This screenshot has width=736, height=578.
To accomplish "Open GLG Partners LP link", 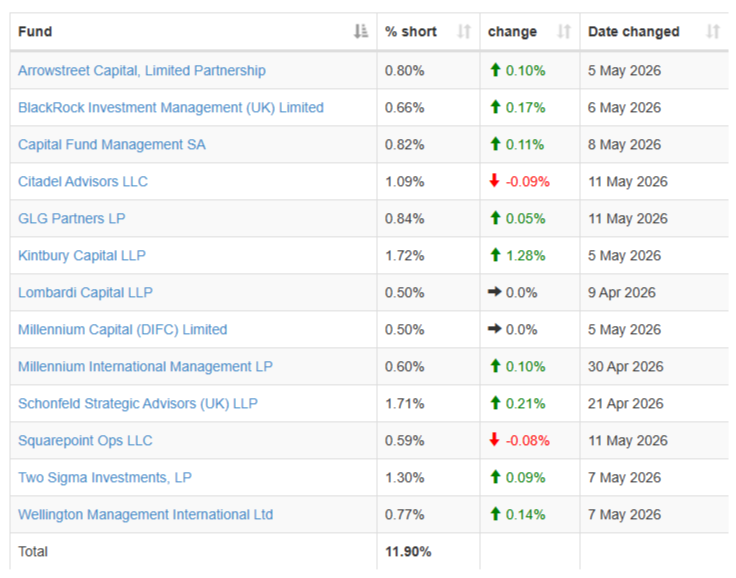I will point(71,219).
